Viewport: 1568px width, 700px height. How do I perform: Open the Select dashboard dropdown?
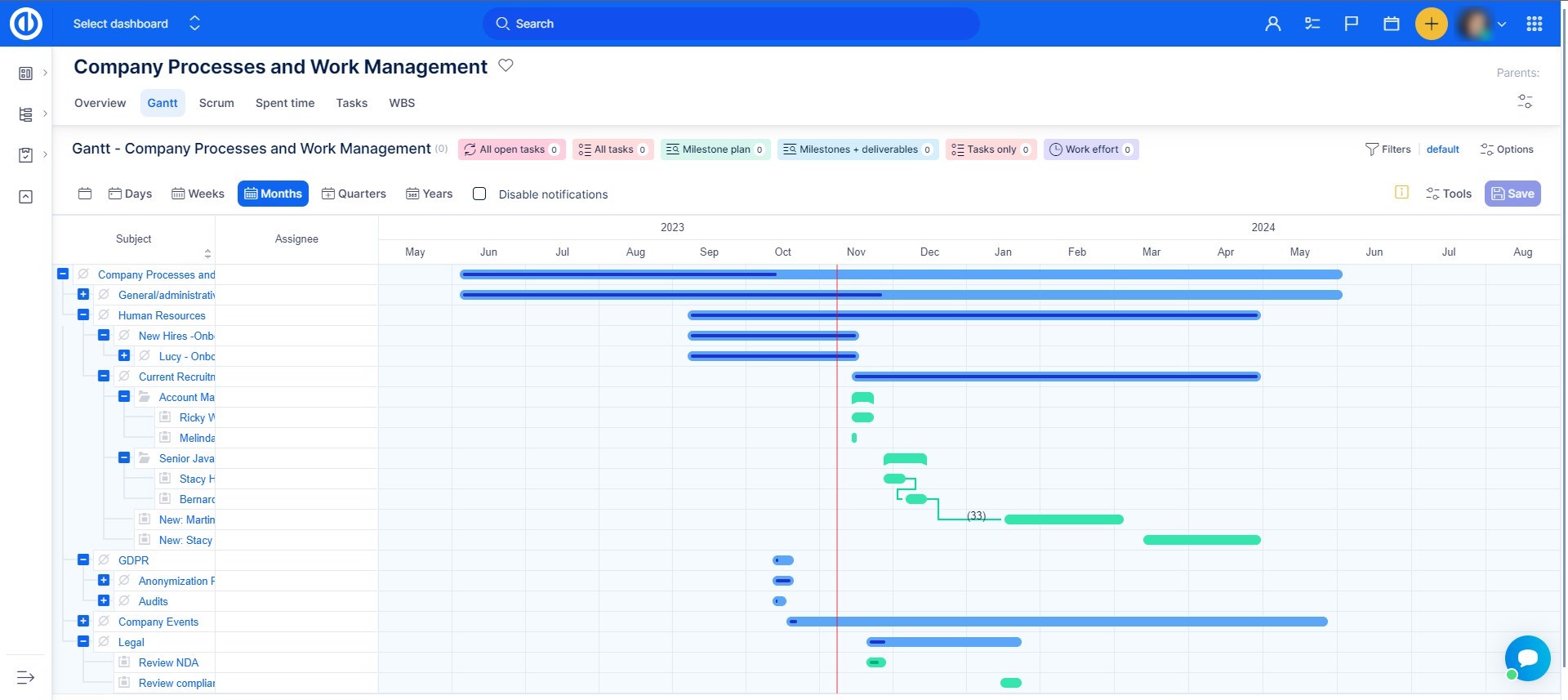point(136,24)
